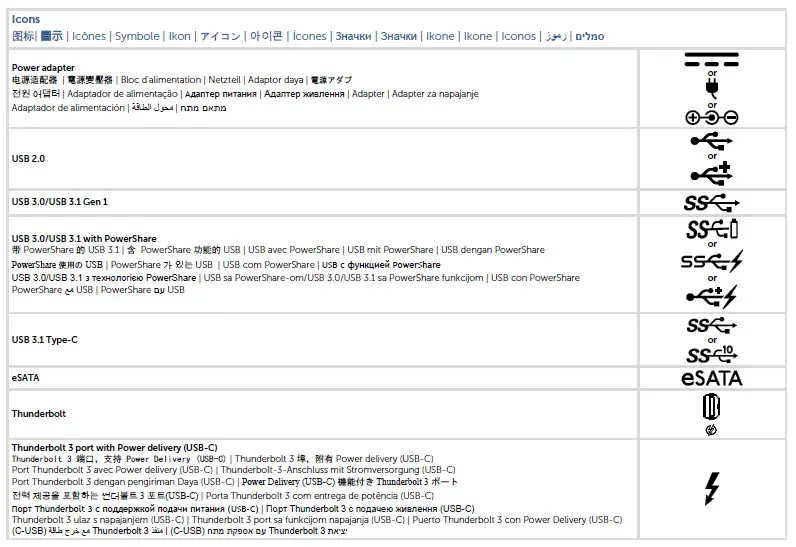Viewport: 796px width, 547px height.
Task: Click the "아이콘" translation in header
Action: point(266,36)
